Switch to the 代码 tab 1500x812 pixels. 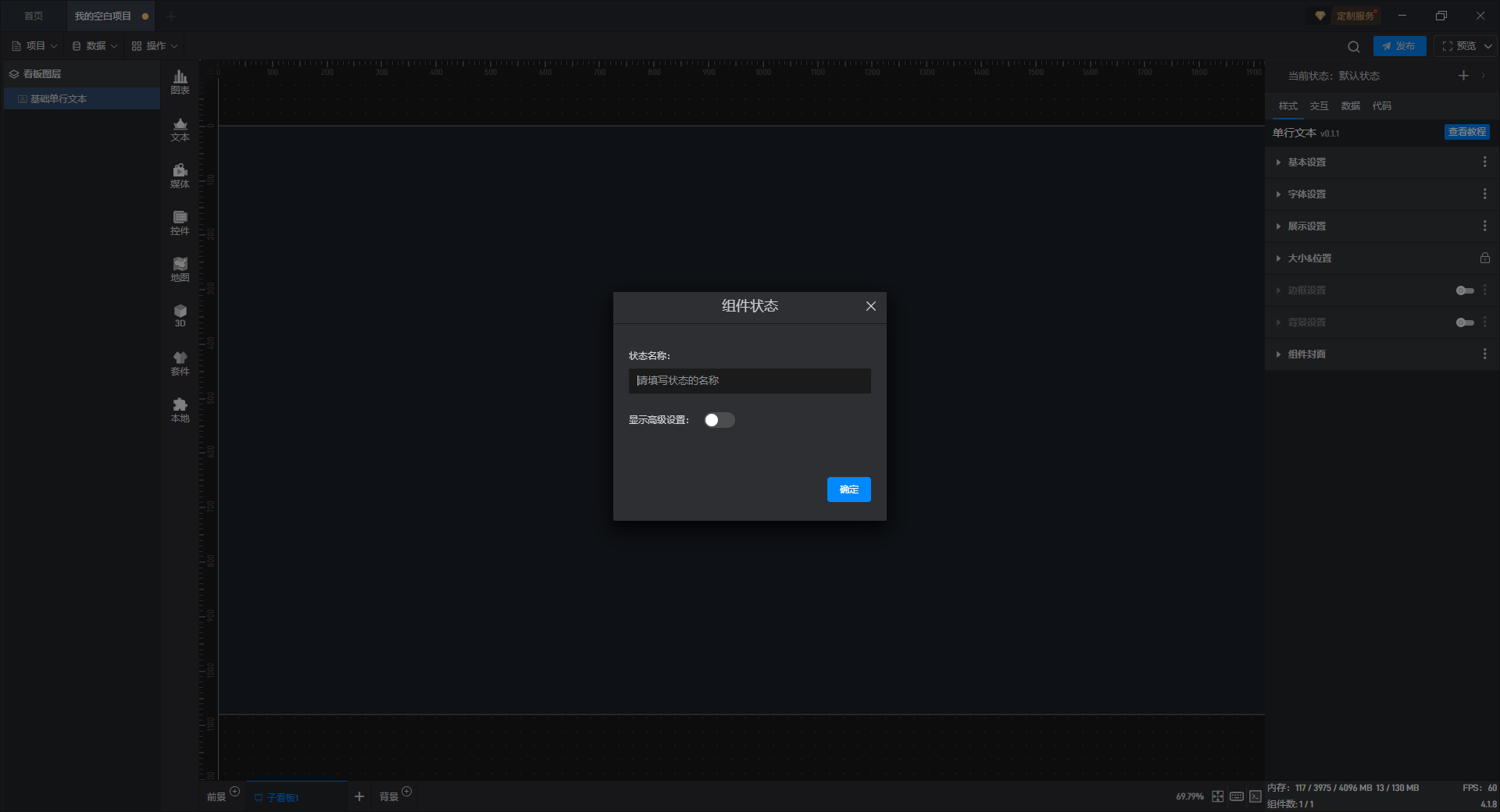click(x=1381, y=106)
